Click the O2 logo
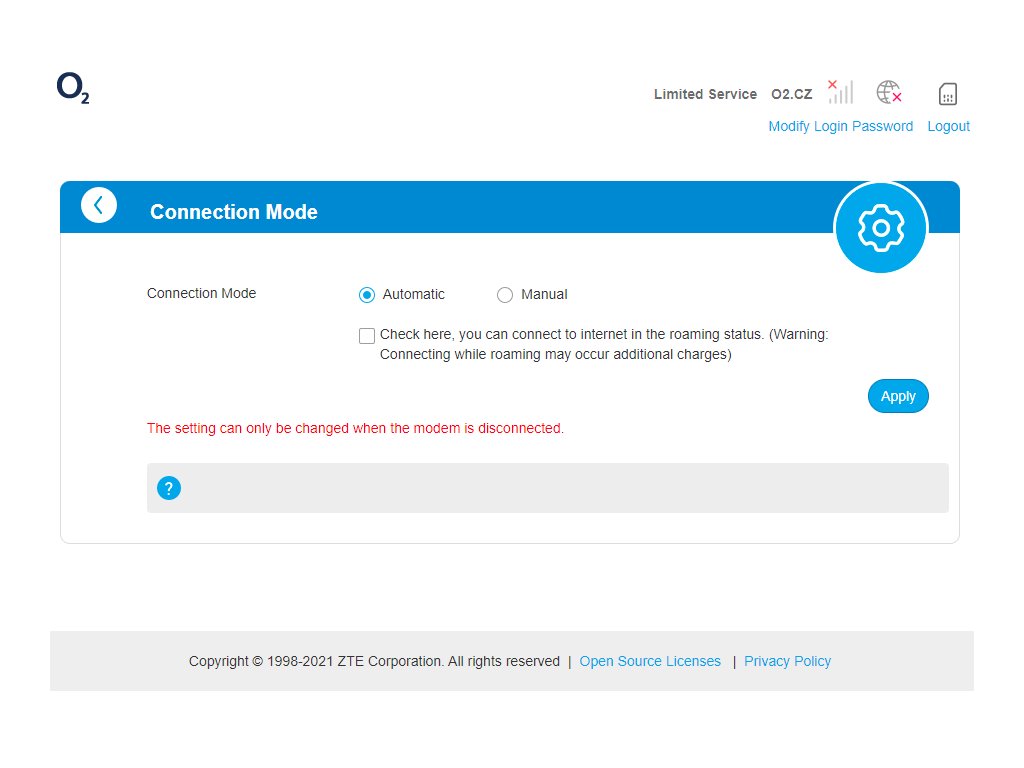This screenshot has width=1024, height=768. pos(73,90)
